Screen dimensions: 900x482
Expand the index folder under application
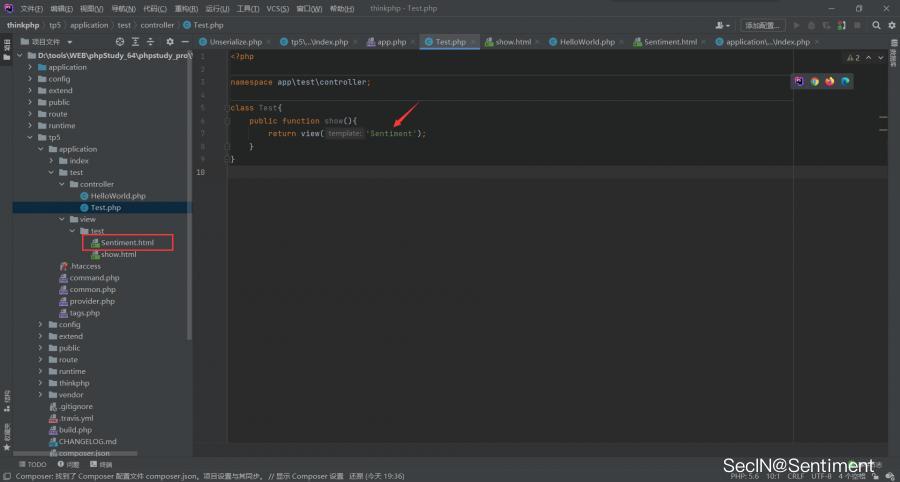51,161
